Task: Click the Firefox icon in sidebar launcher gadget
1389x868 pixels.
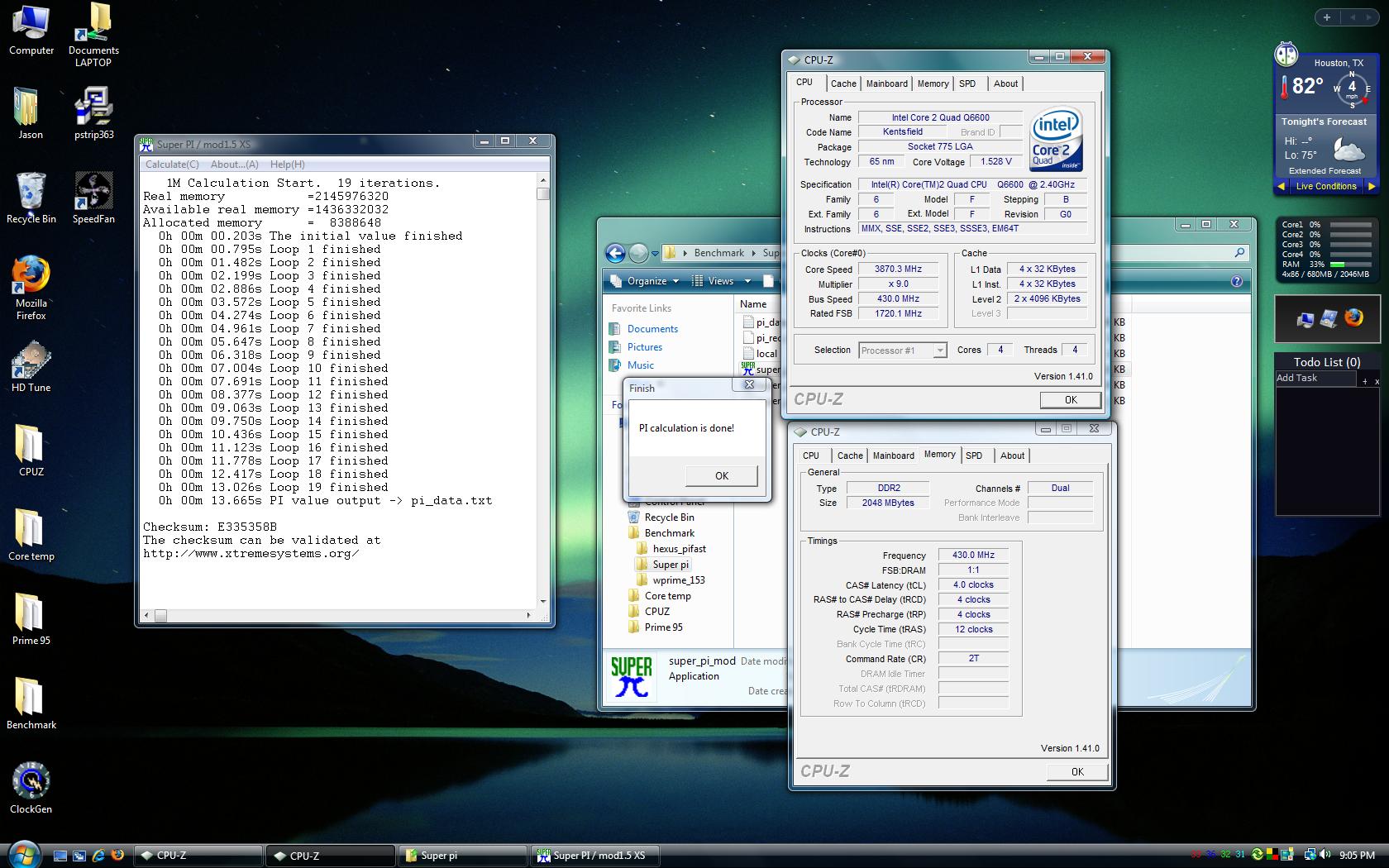Action: click(x=1353, y=317)
